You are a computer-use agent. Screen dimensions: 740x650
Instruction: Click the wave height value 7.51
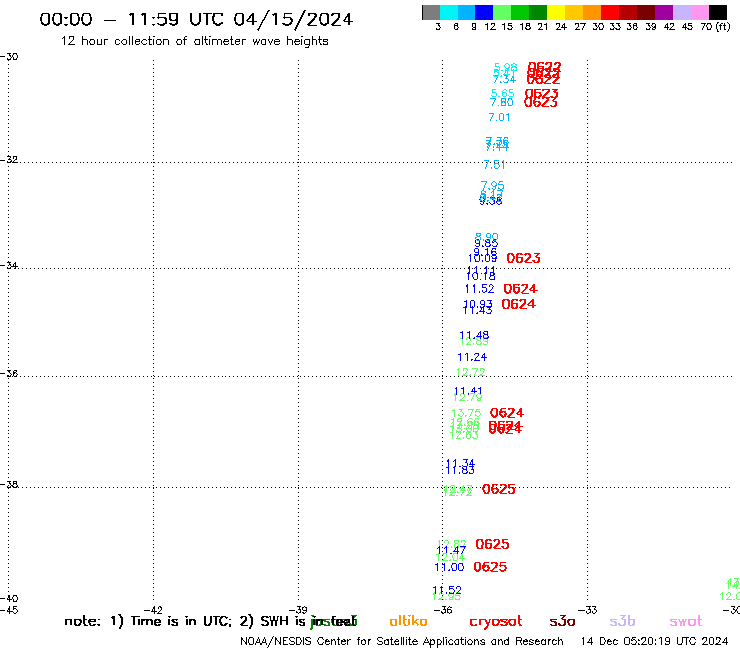(x=494, y=165)
